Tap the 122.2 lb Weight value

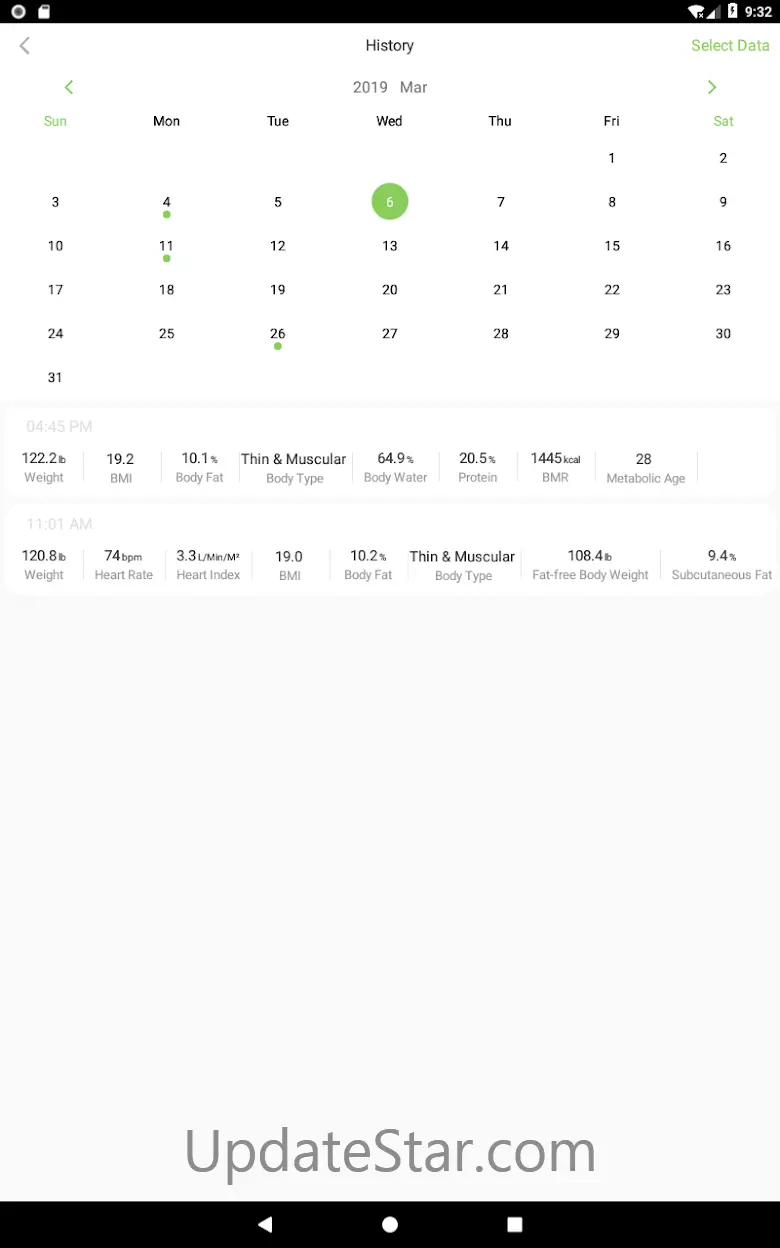pyautogui.click(x=44, y=467)
